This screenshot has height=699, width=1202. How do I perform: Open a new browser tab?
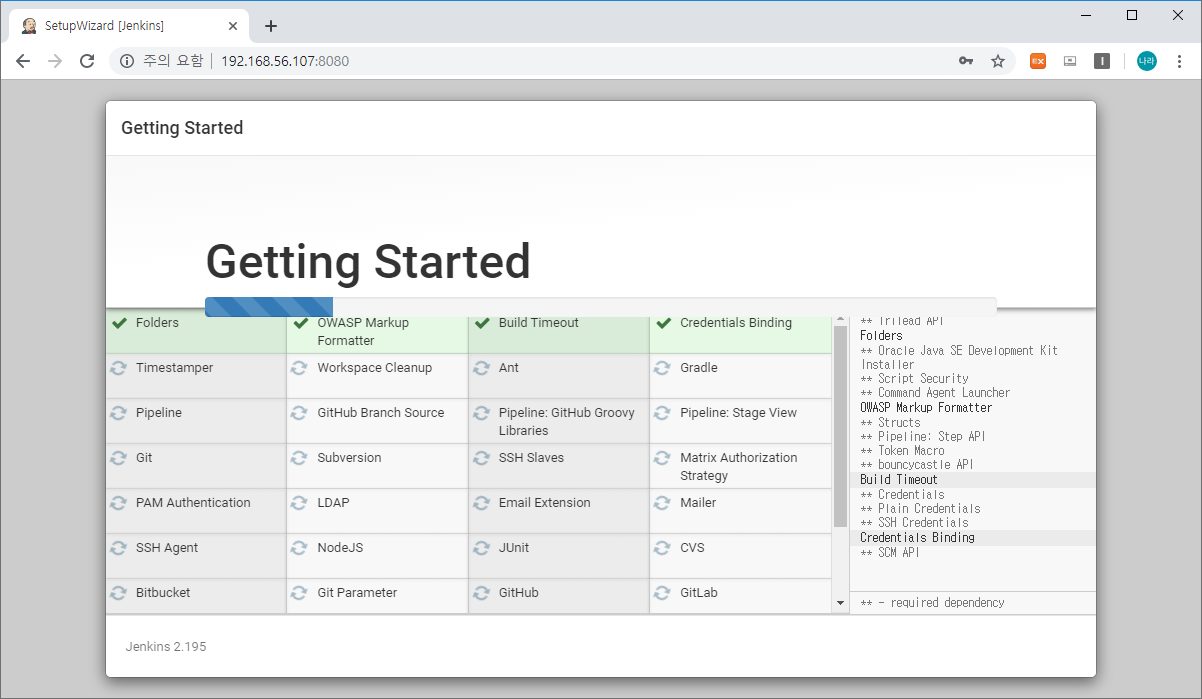pyautogui.click(x=271, y=26)
